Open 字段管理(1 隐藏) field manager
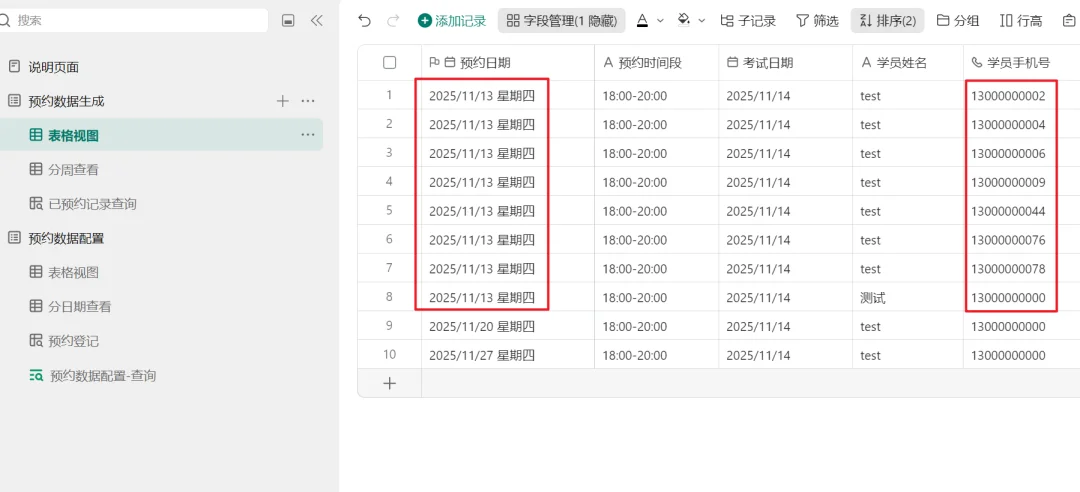Screen dimensions: 1080x492 [x=561, y=21]
